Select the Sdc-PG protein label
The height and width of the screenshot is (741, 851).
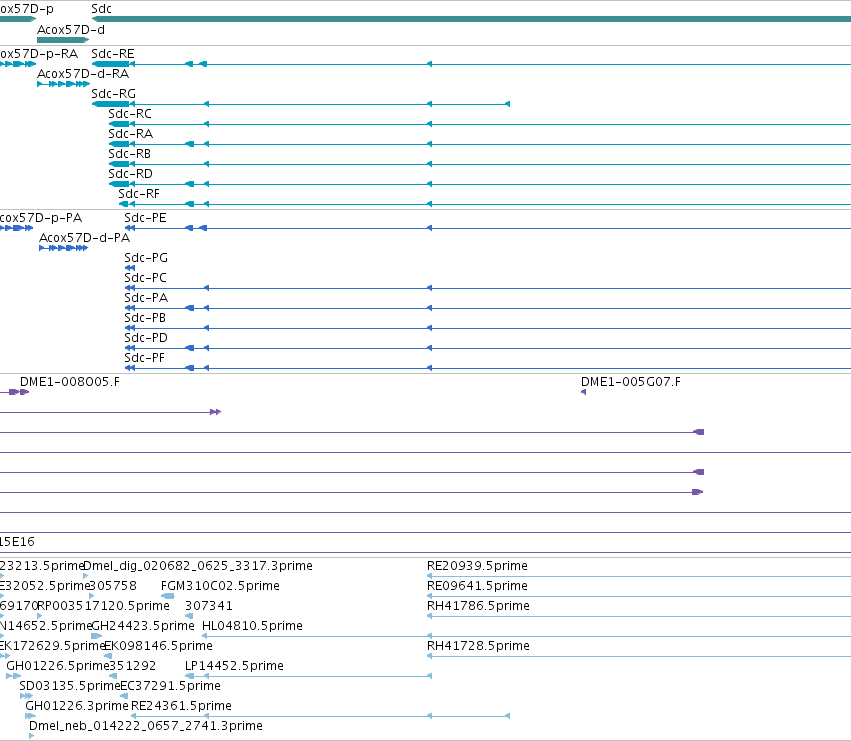pos(146,258)
